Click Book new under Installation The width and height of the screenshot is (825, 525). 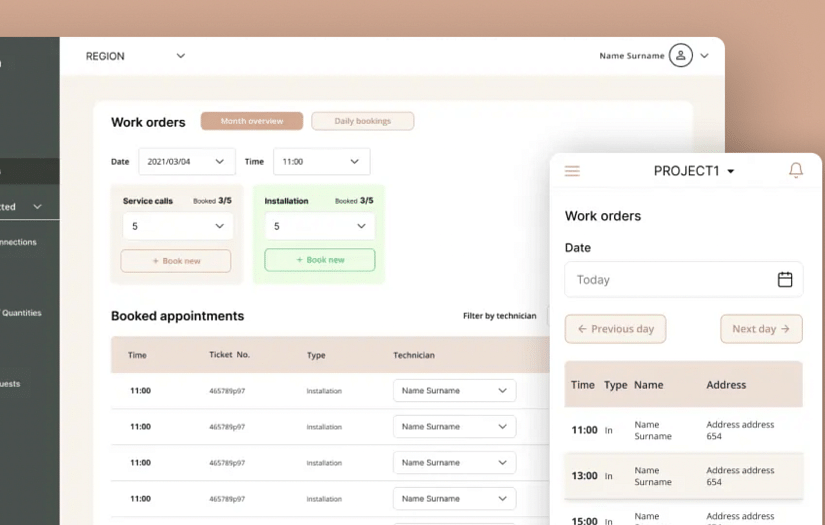tap(319, 260)
